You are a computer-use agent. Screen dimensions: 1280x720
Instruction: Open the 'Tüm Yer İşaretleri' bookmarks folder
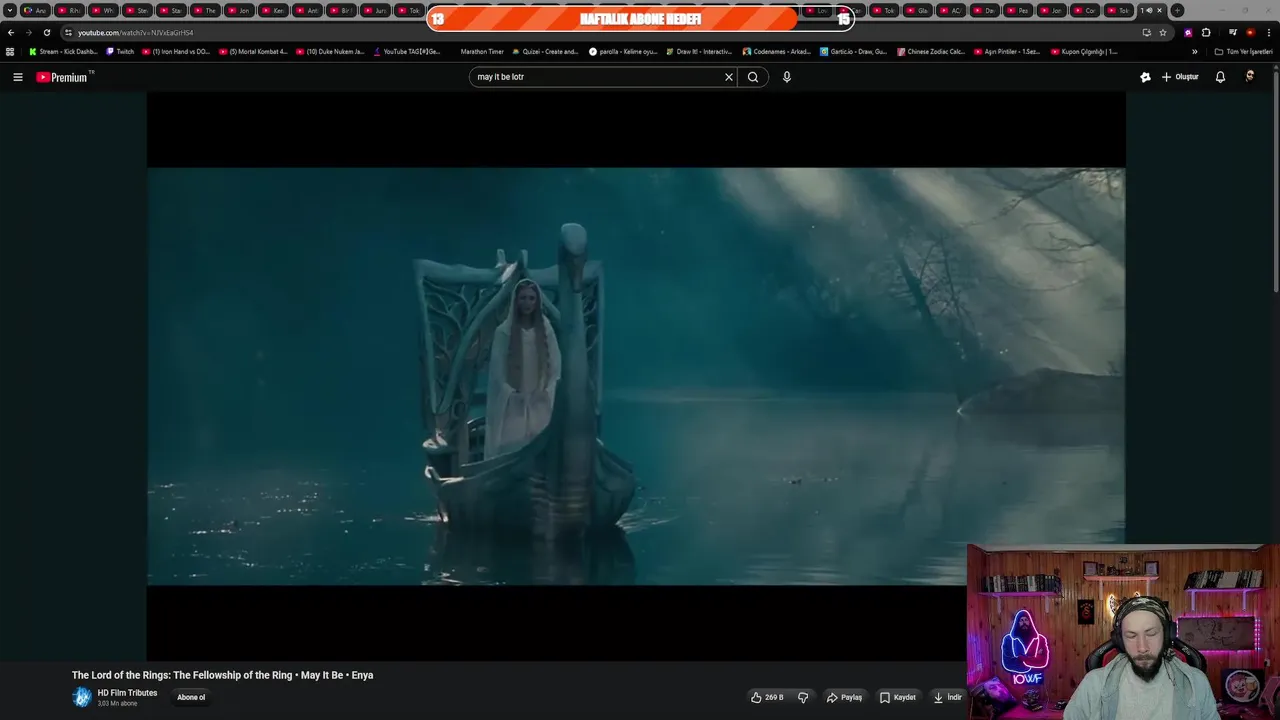point(1243,51)
